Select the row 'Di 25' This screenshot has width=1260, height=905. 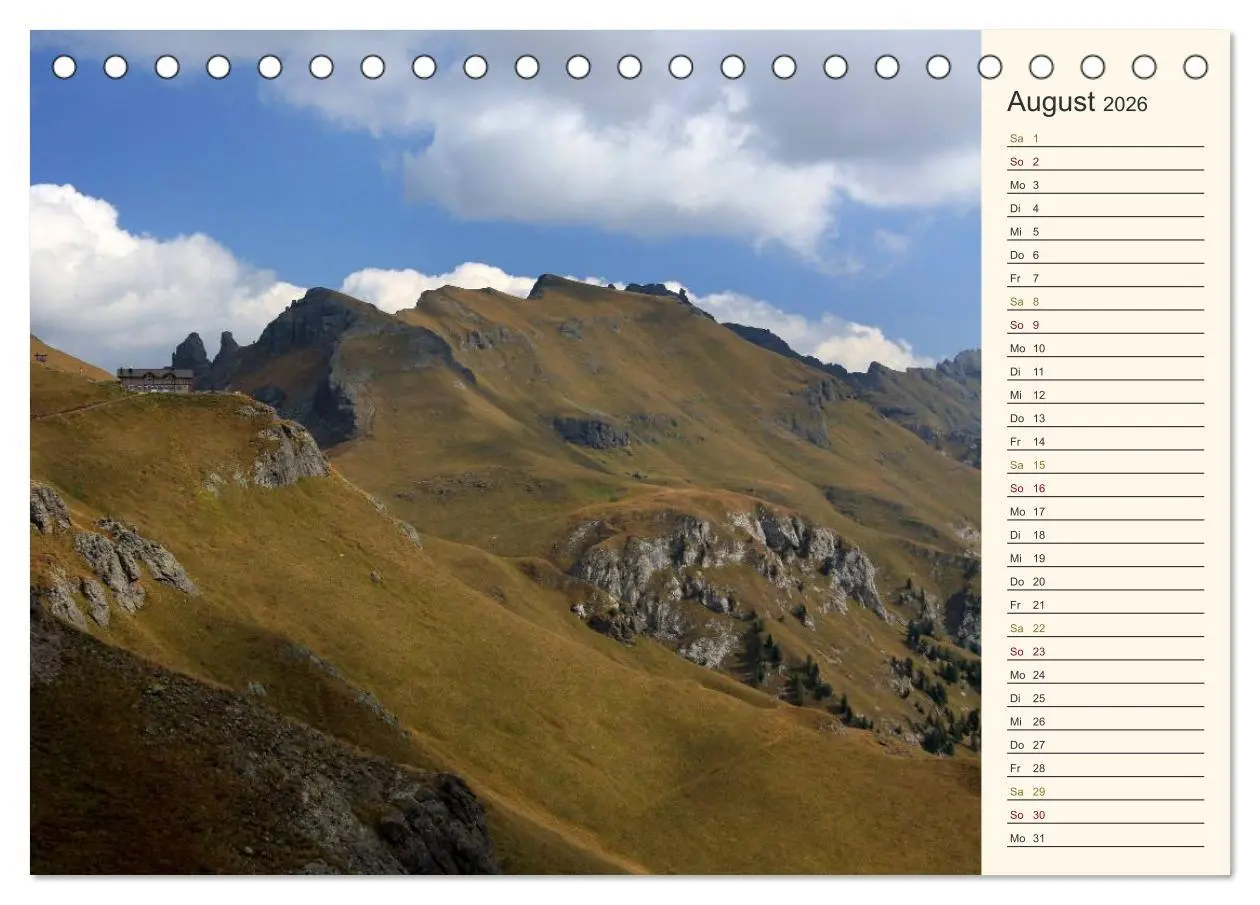(1105, 698)
